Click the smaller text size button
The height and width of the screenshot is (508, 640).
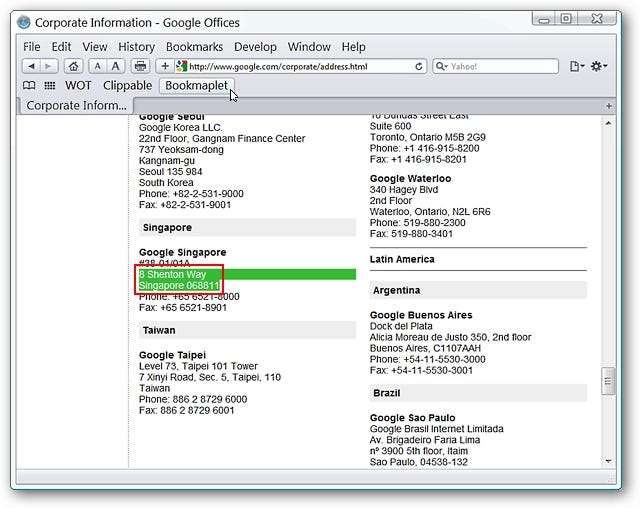(x=98, y=66)
